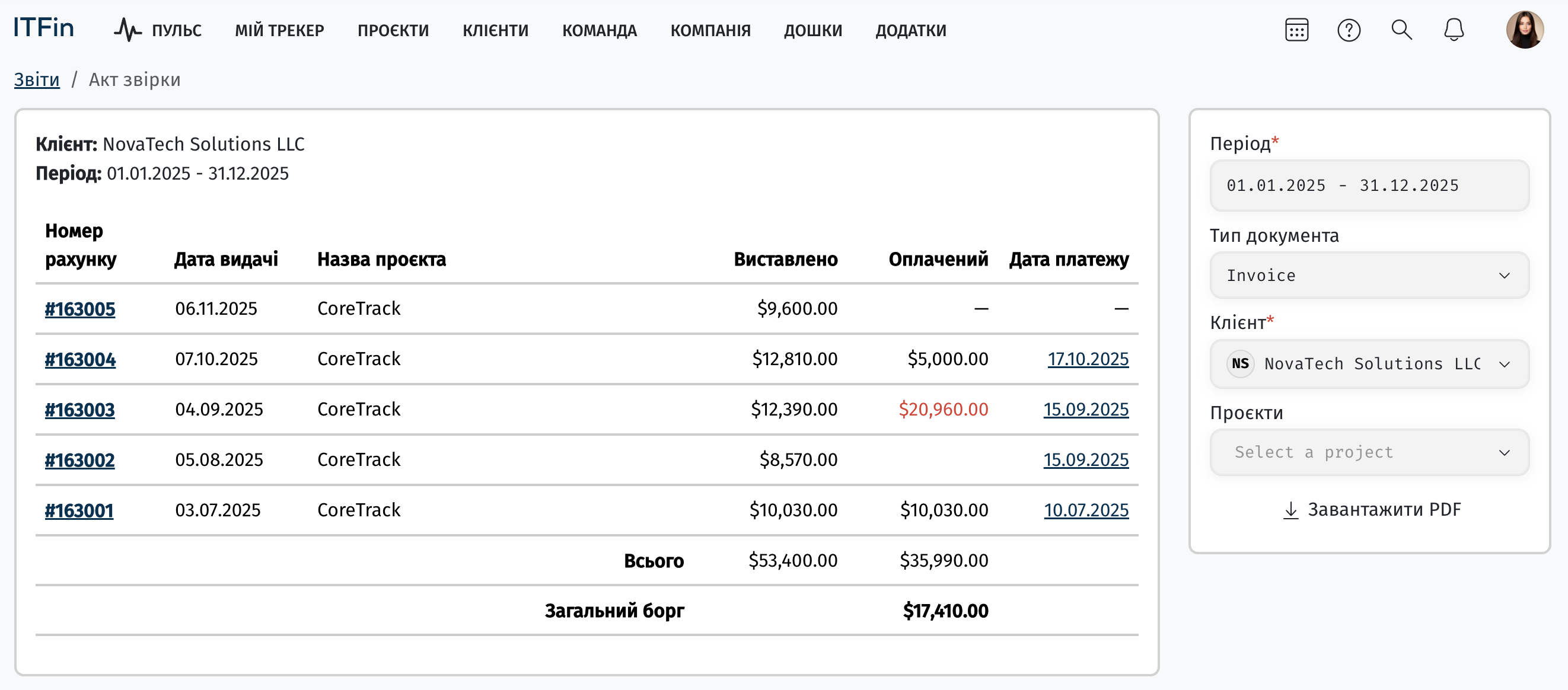Click the user profile avatar
The height and width of the screenshot is (690, 1568).
pos(1524,30)
